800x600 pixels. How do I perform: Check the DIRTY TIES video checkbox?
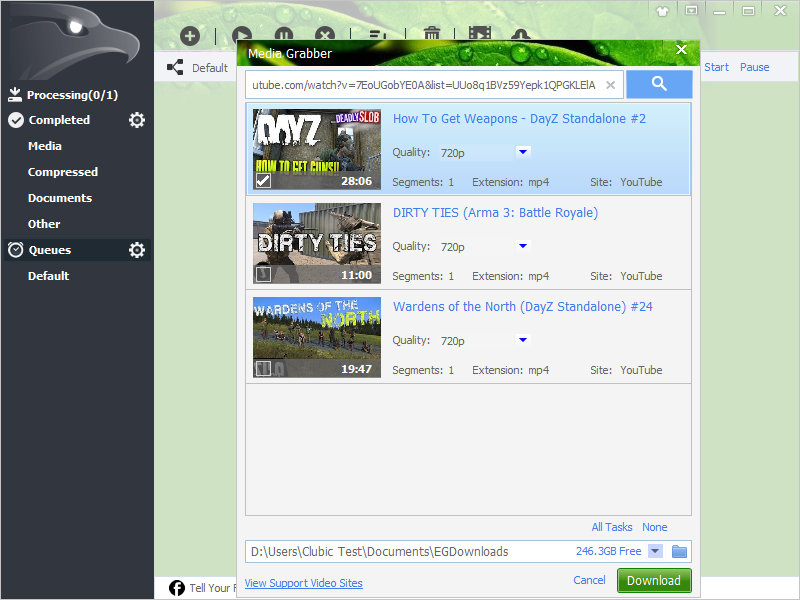coord(263,274)
